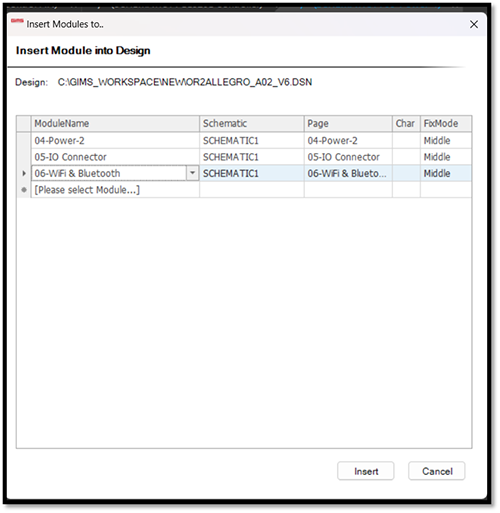Click the Insert button
The width and height of the screenshot is (500, 513).
pos(366,471)
